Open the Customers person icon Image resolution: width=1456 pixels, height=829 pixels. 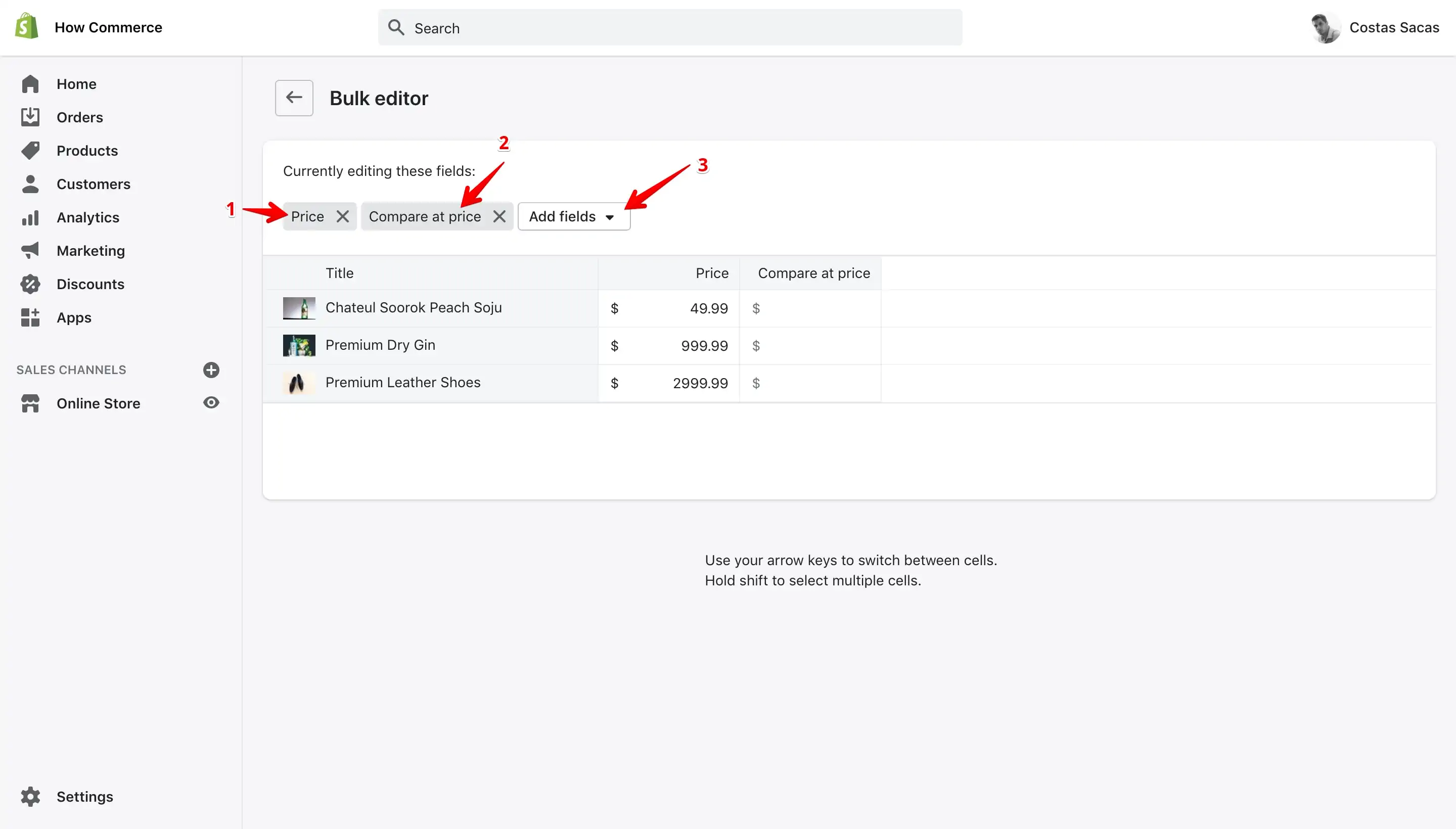tap(30, 184)
